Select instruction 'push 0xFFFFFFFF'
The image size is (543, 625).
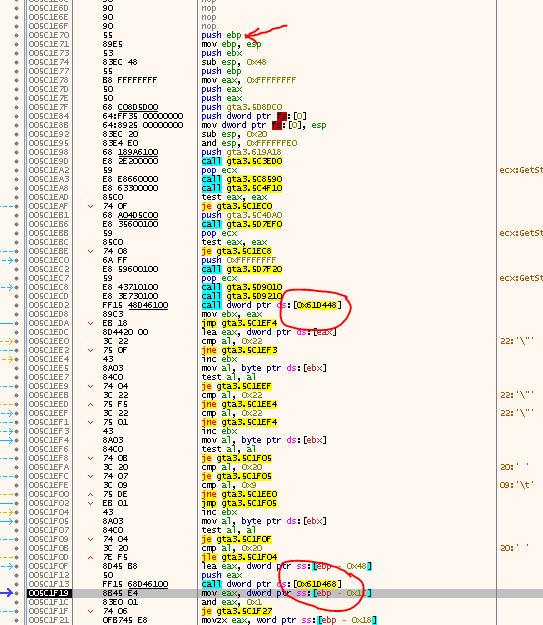click(x=238, y=260)
